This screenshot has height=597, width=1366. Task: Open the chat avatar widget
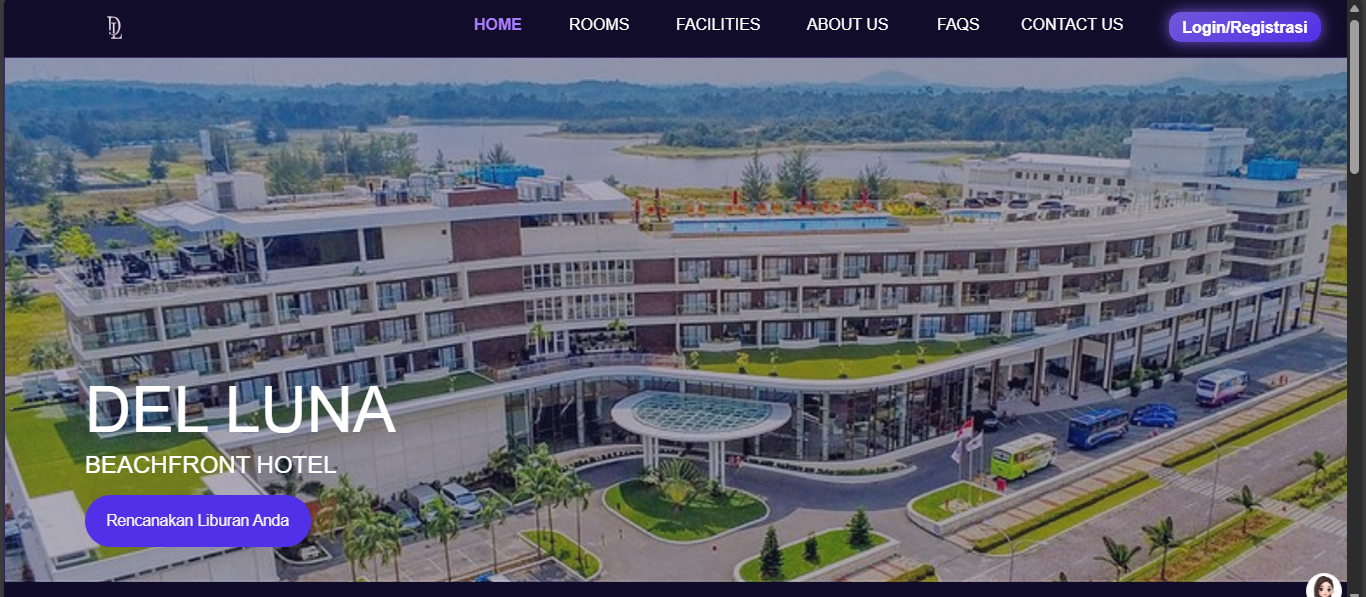pos(1324,587)
